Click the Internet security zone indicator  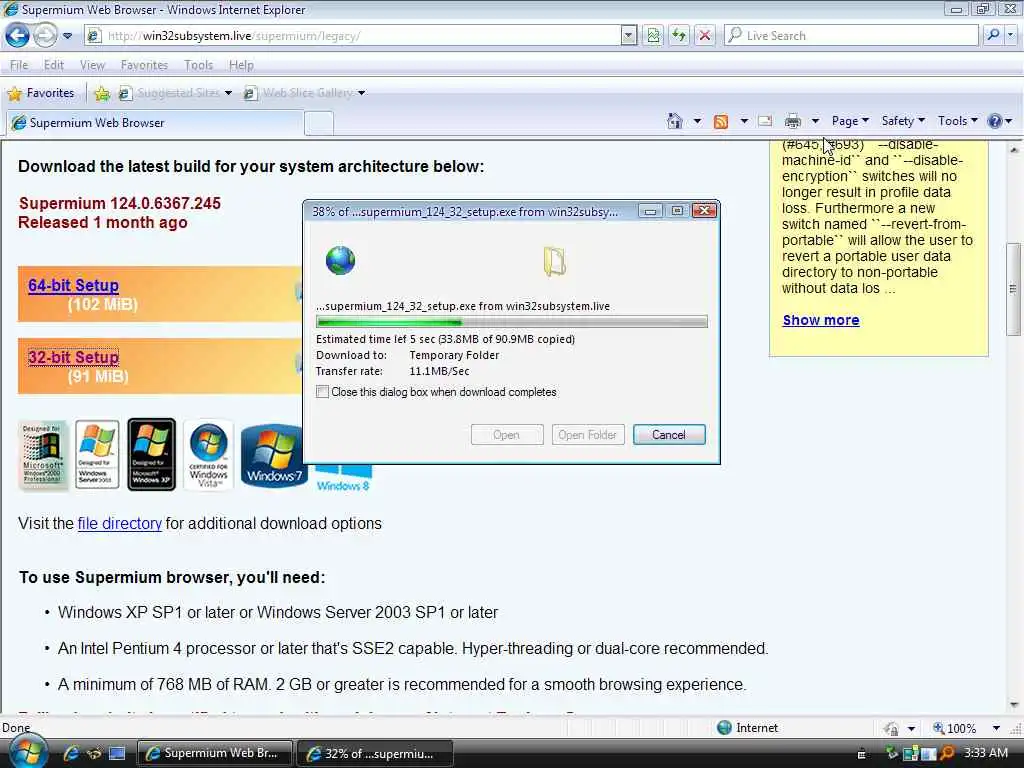[x=747, y=728]
